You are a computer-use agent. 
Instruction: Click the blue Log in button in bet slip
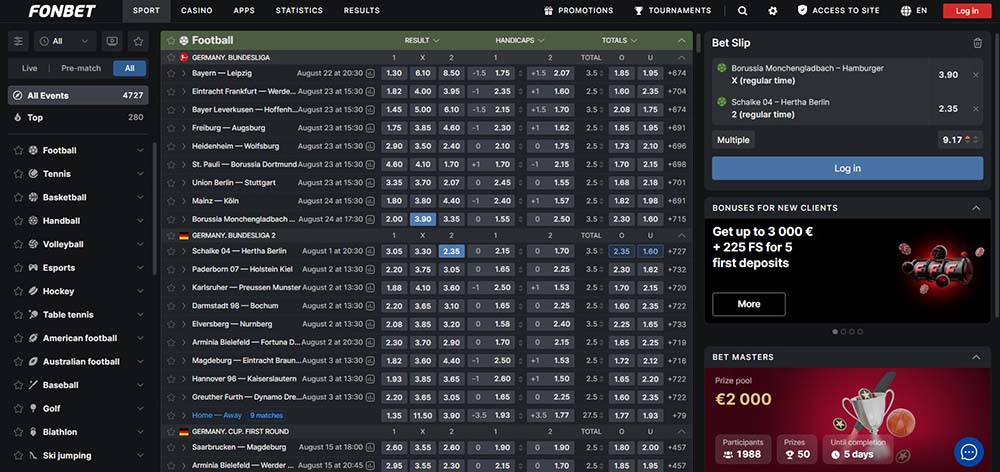point(848,168)
